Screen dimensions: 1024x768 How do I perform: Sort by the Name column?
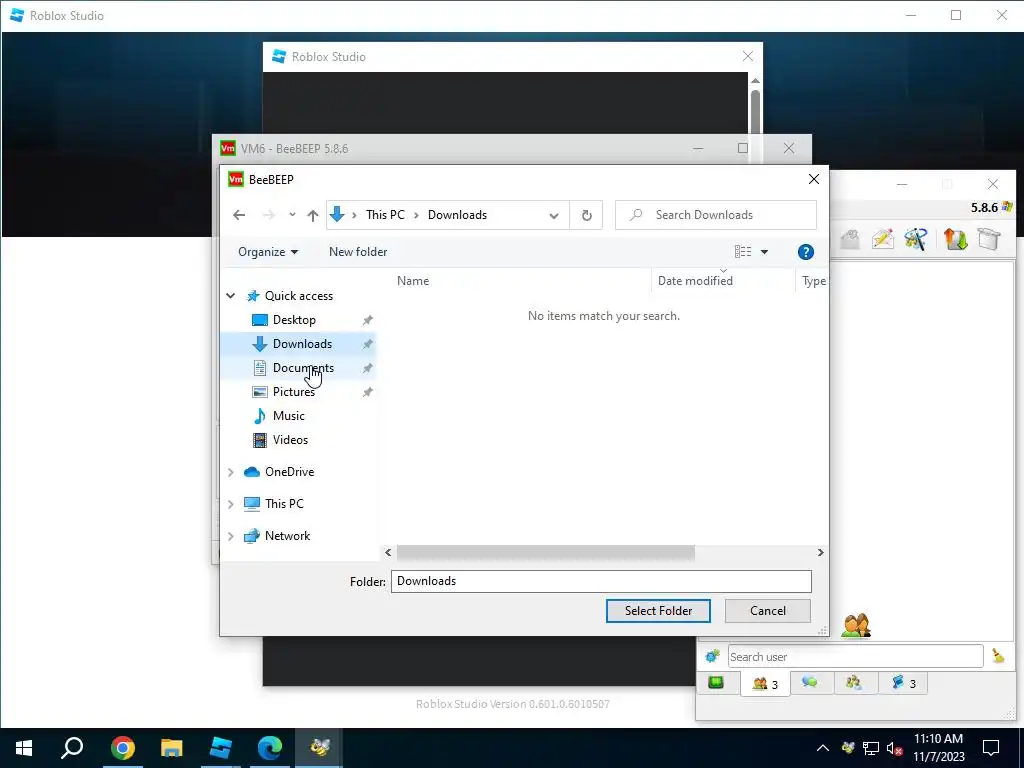413,281
